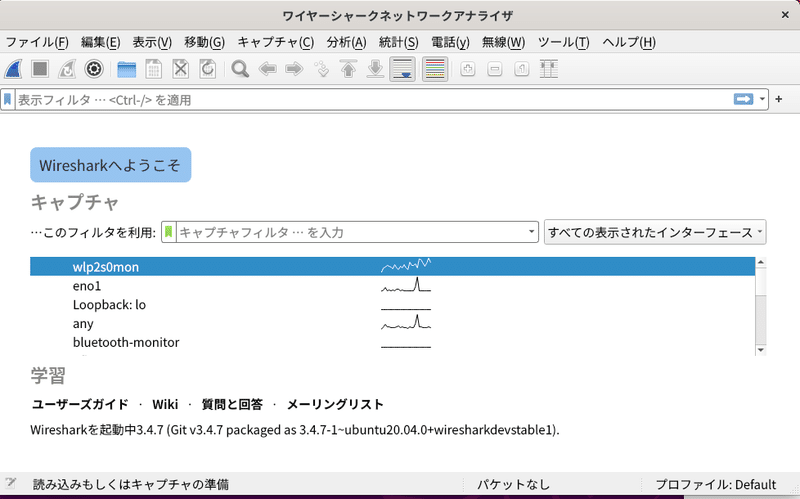The width and height of the screenshot is (800, 499).
Task: Click プロファイル: Default in status bar
Action: click(x=715, y=484)
